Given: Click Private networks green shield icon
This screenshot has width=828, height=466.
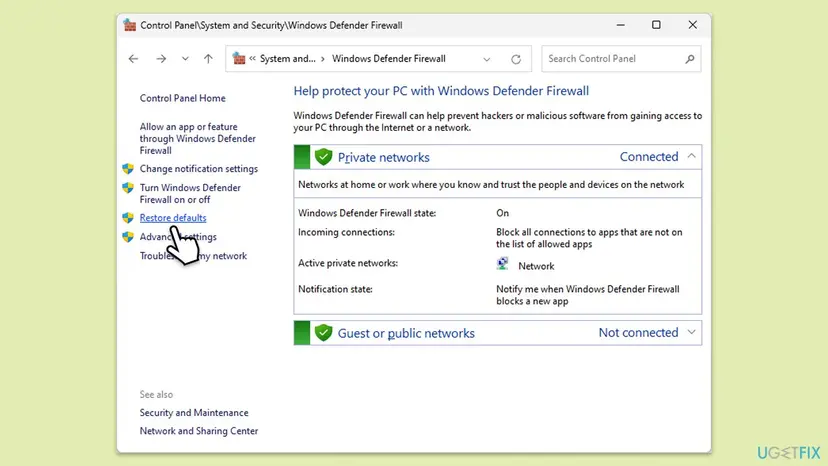Looking at the screenshot, I should [323, 157].
